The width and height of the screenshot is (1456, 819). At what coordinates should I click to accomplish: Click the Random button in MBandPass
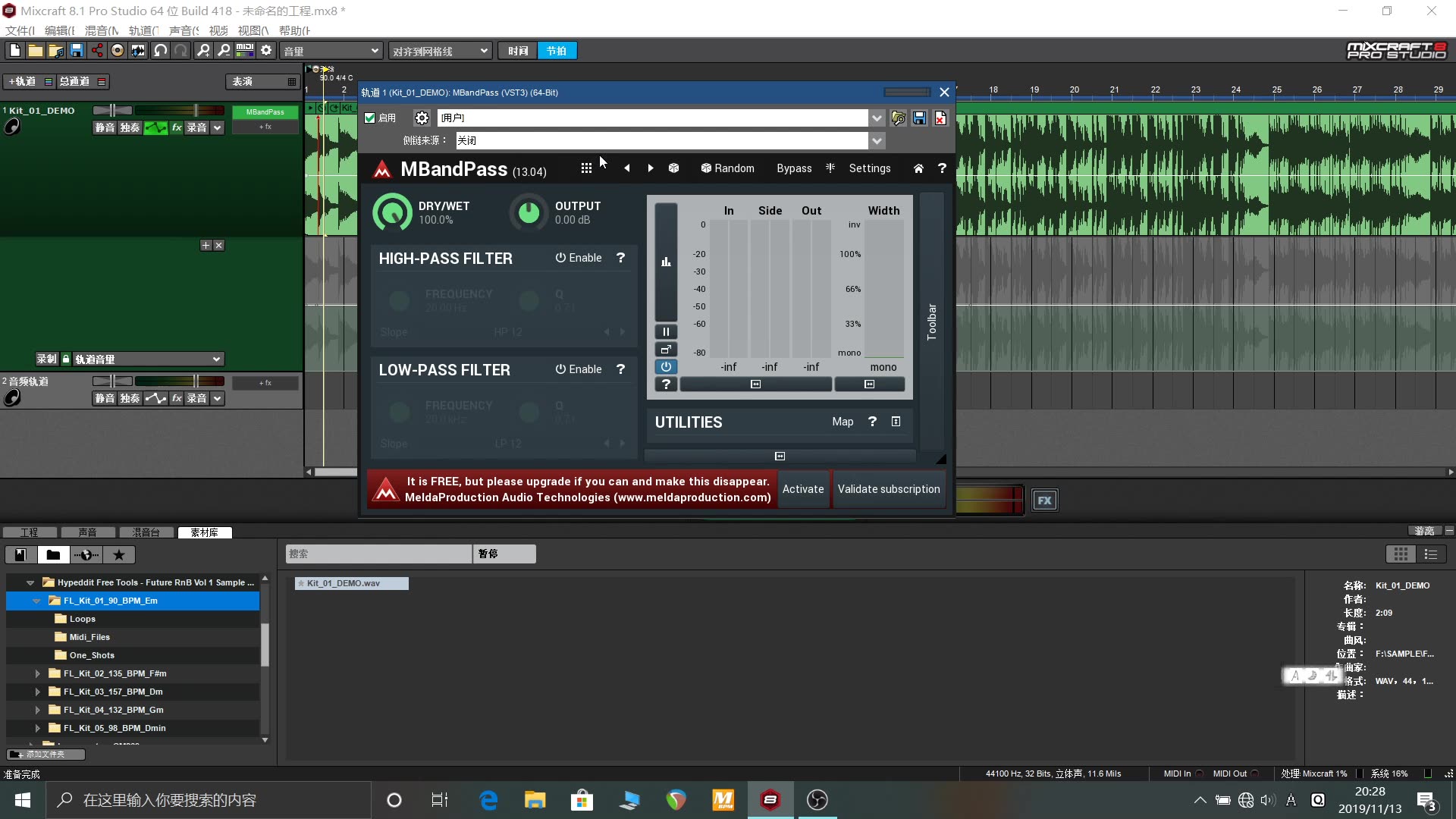click(727, 168)
